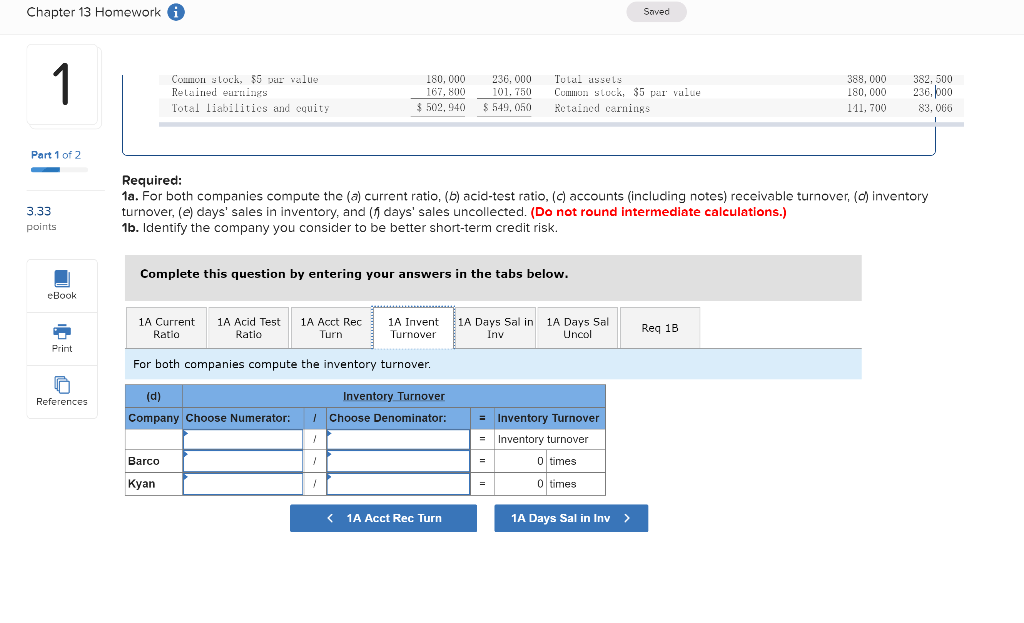Switch to the 1A Days Sal Uncol tab
Viewport: 1024px width, 623px height.
point(577,328)
